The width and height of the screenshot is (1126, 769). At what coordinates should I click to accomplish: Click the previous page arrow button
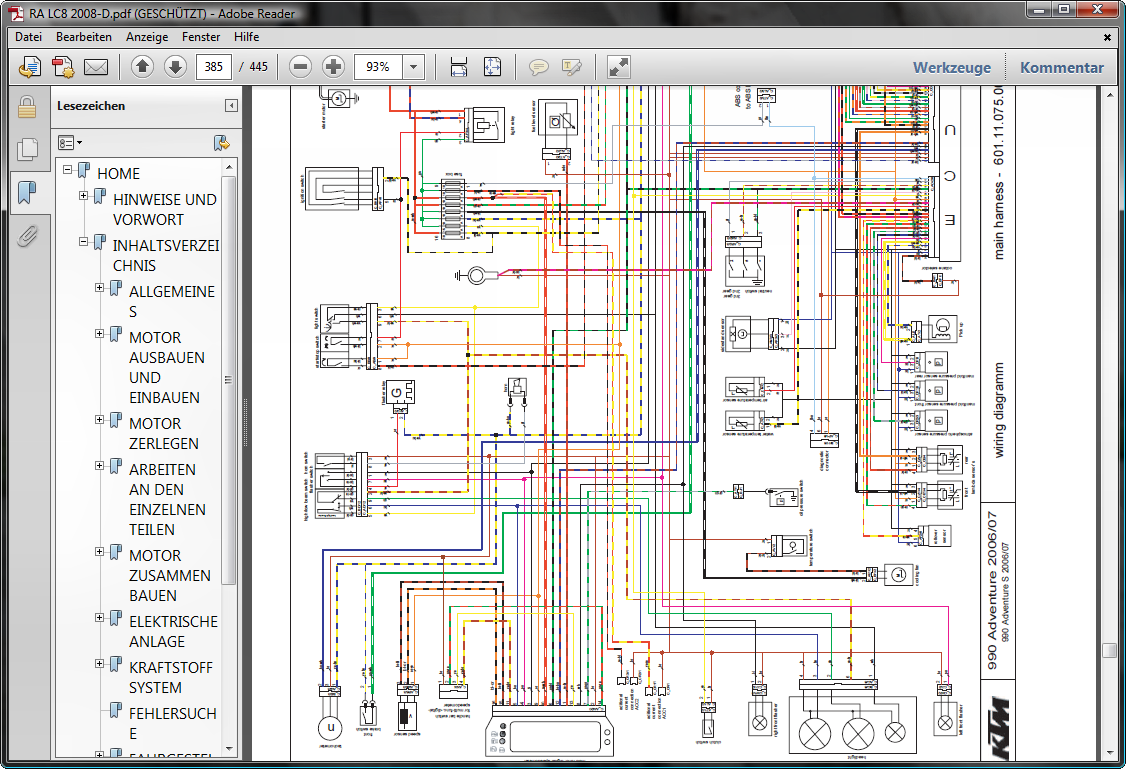point(142,67)
